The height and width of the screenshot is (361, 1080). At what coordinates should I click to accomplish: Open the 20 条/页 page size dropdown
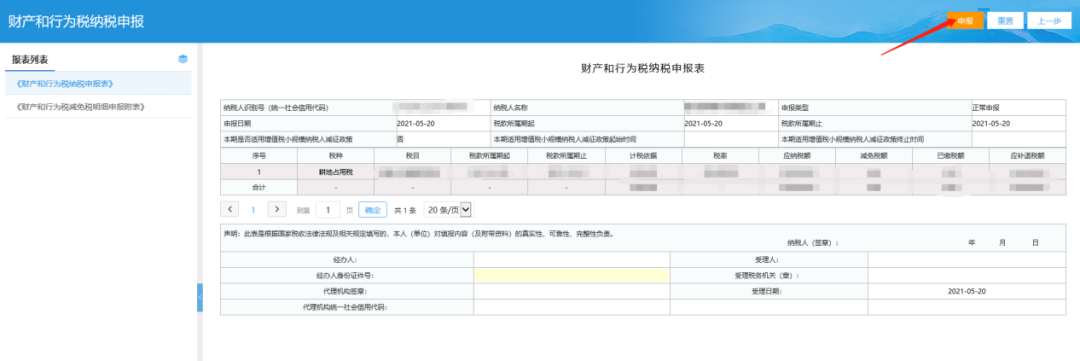tap(448, 209)
